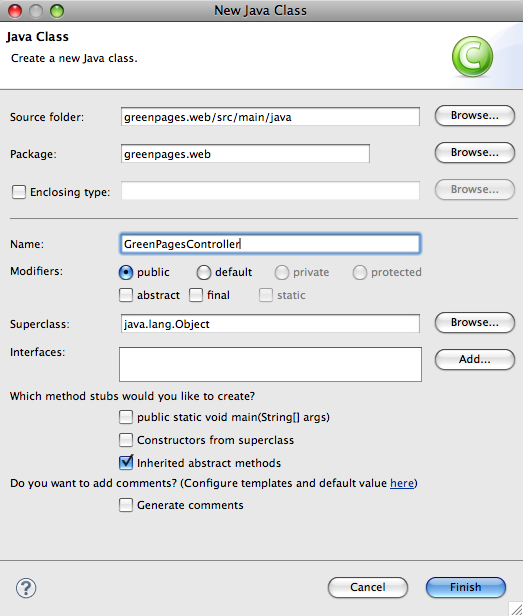Screen dimensions: 523x616
Task: Open the 'here' templates configuration link
Action: [402, 483]
